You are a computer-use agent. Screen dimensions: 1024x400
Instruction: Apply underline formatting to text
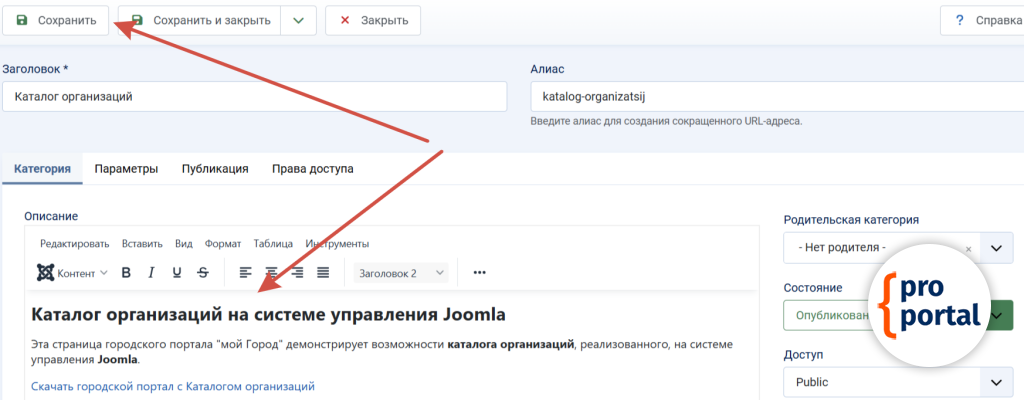177,272
